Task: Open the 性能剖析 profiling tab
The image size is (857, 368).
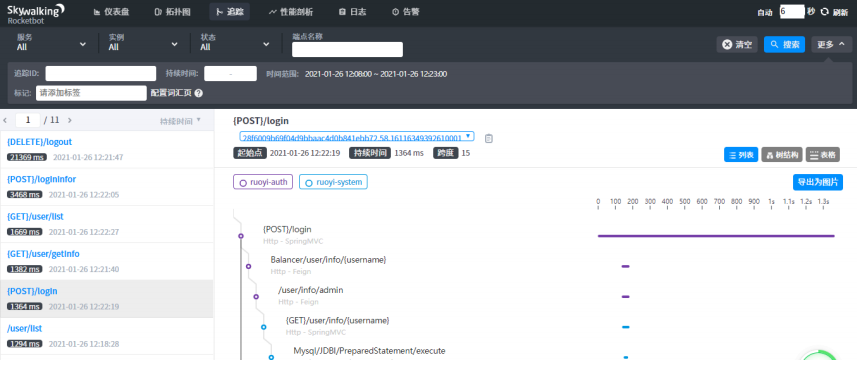Action: click(x=291, y=11)
